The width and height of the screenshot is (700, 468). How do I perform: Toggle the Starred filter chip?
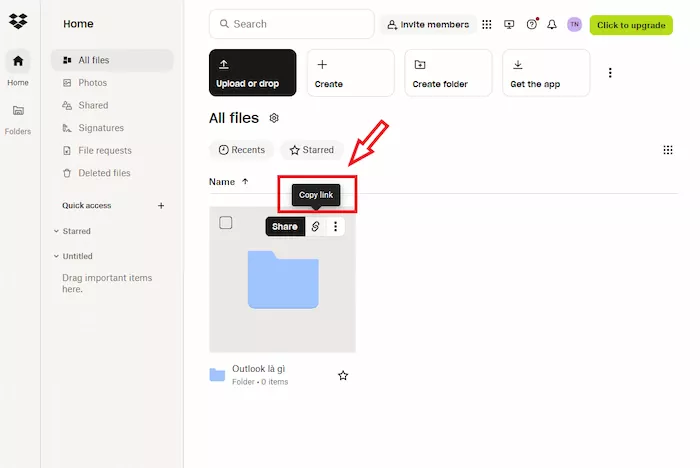coord(312,150)
